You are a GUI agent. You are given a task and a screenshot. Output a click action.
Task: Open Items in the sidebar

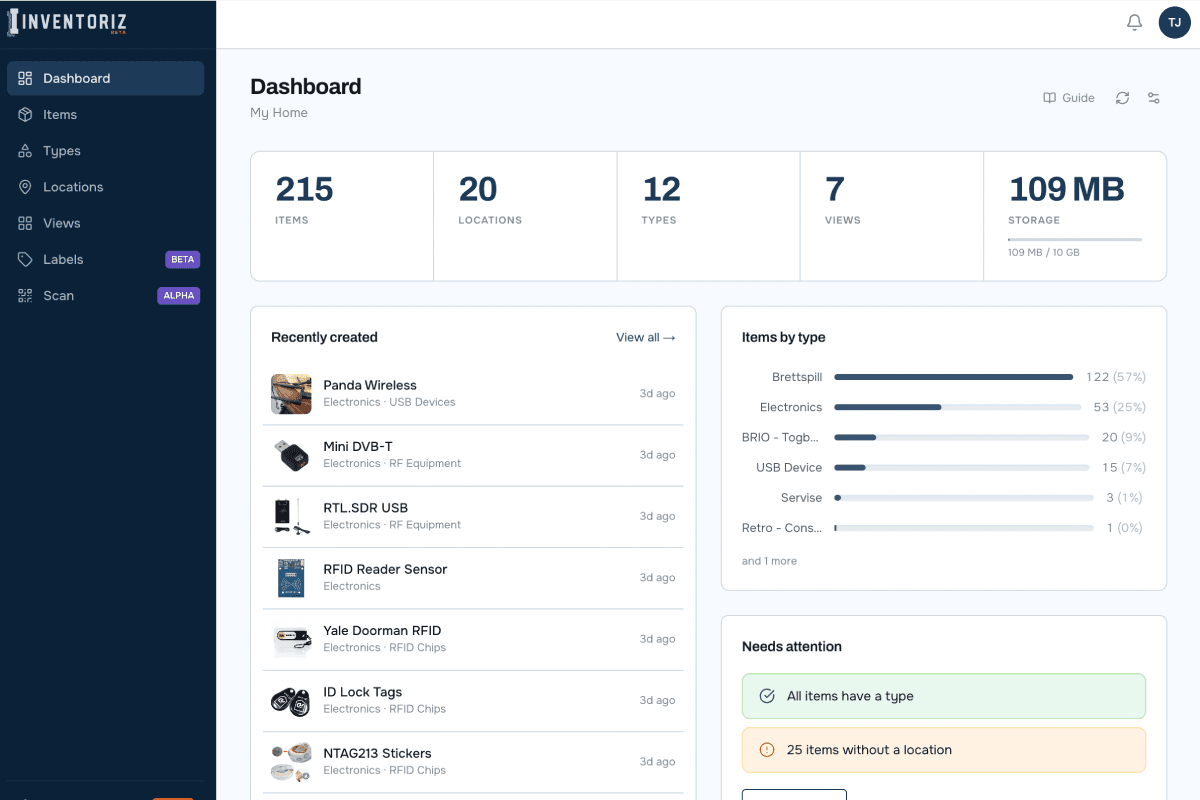click(106, 115)
